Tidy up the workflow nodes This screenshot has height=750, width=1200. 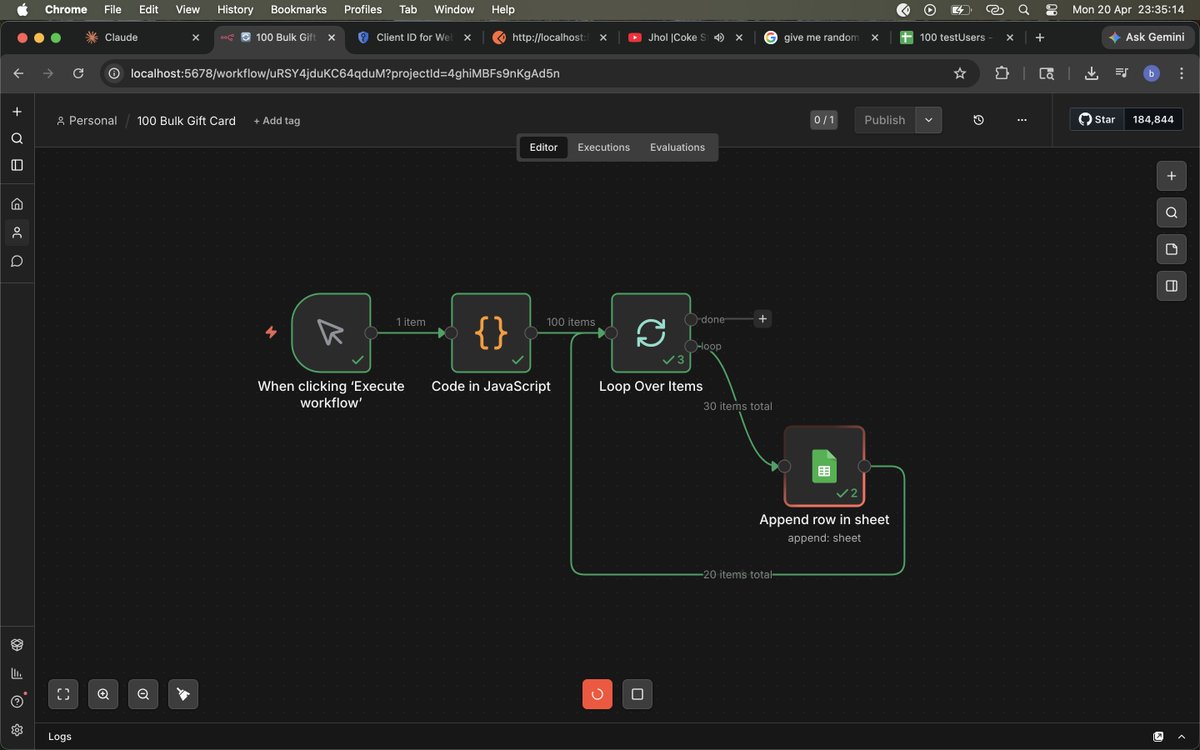tap(183, 694)
